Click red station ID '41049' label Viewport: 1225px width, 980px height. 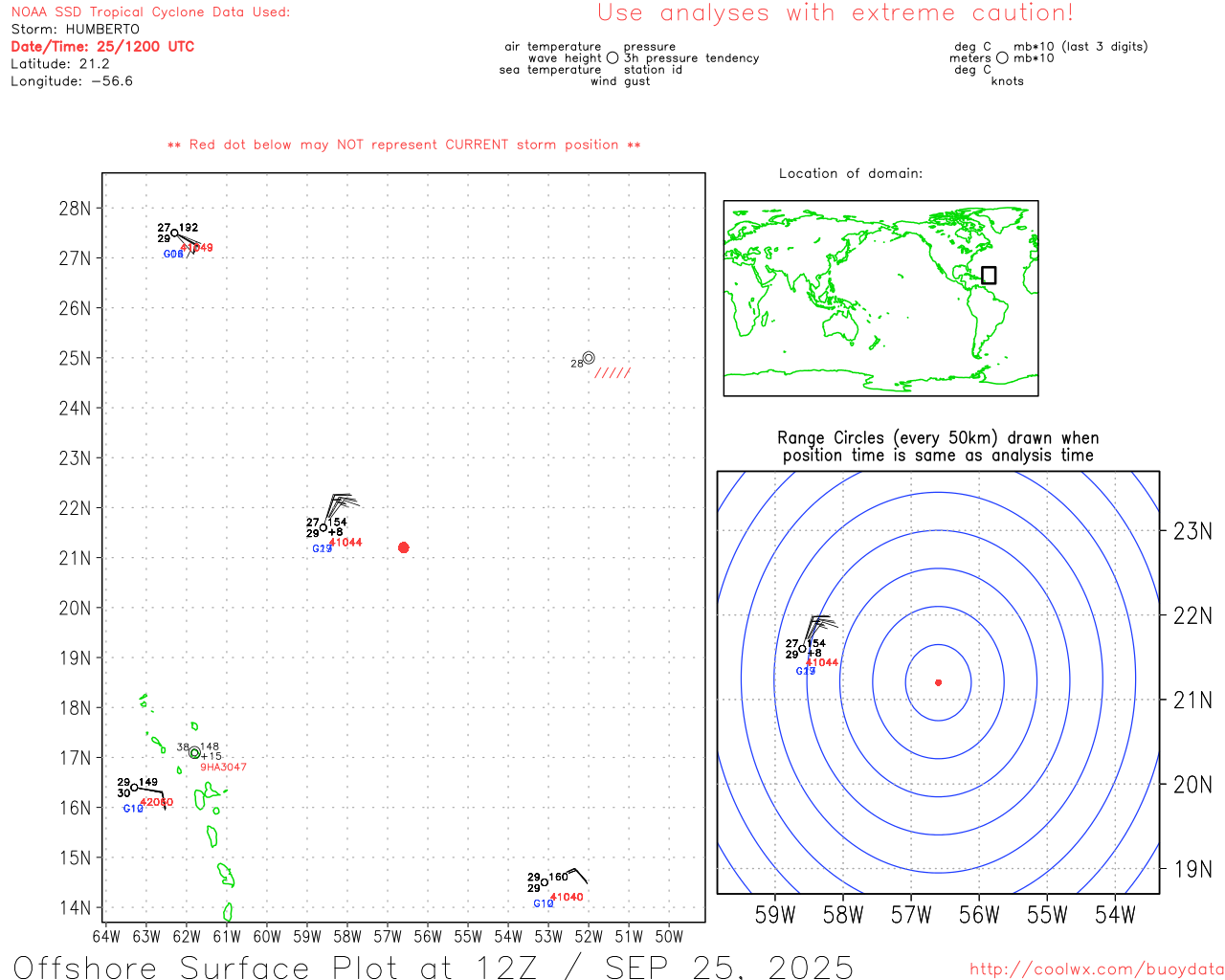pyautogui.click(x=197, y=248)
